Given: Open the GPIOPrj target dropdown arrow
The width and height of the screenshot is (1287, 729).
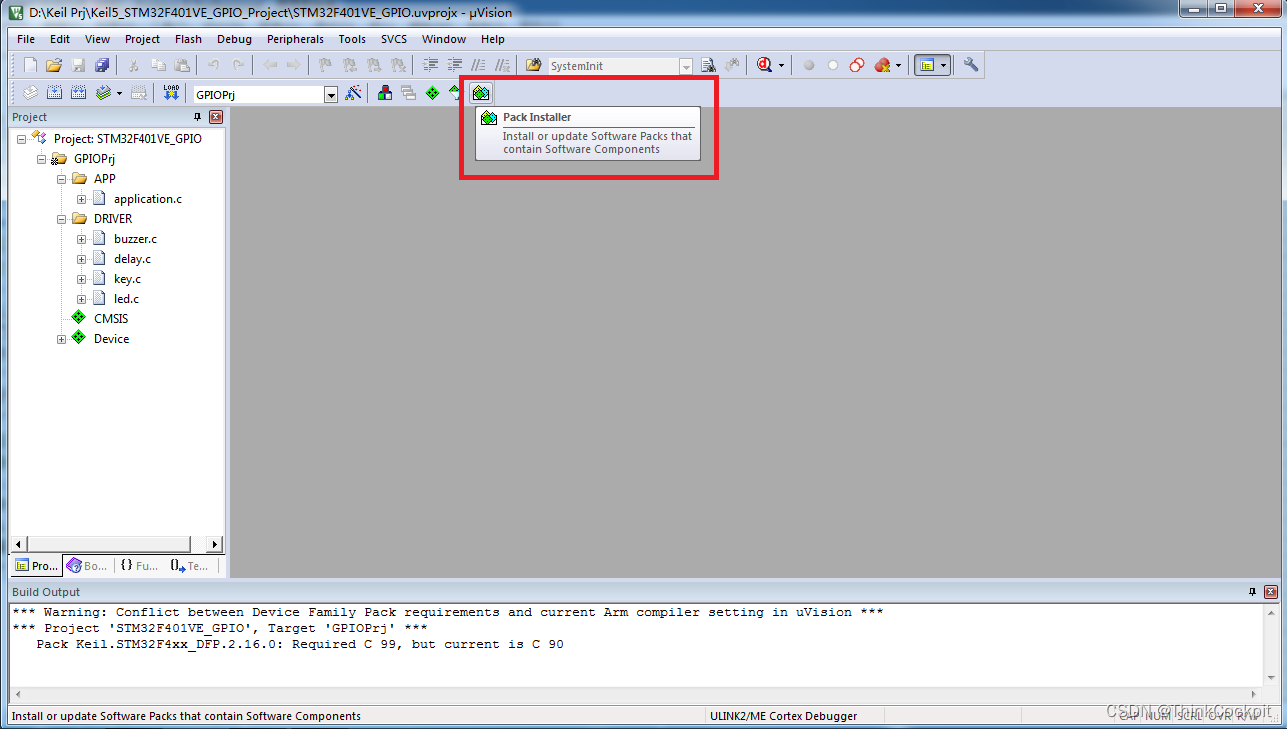Looking at the screenshot, I should [x=331, y=94].
